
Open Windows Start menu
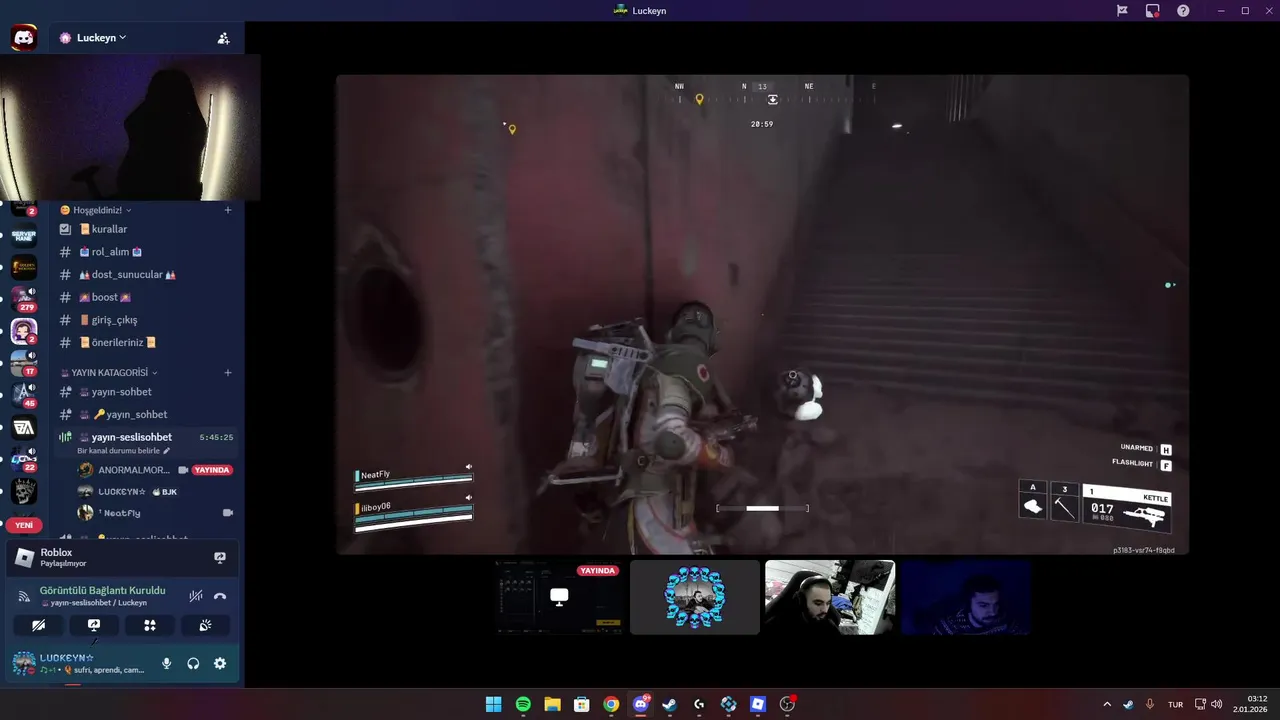point(493,704)
